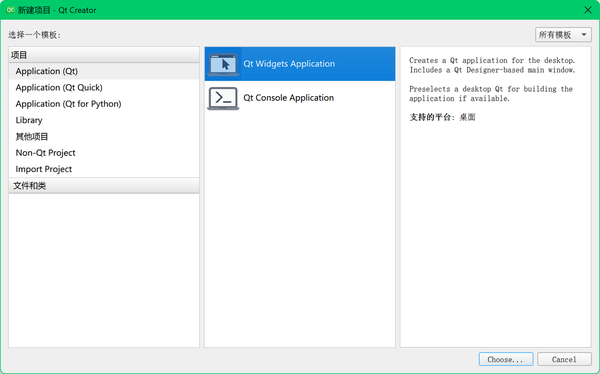Choose Application (Qt for Python) category
Image resolution: width=600 pixels, height=374 pixels.
(x=104, y=104)
